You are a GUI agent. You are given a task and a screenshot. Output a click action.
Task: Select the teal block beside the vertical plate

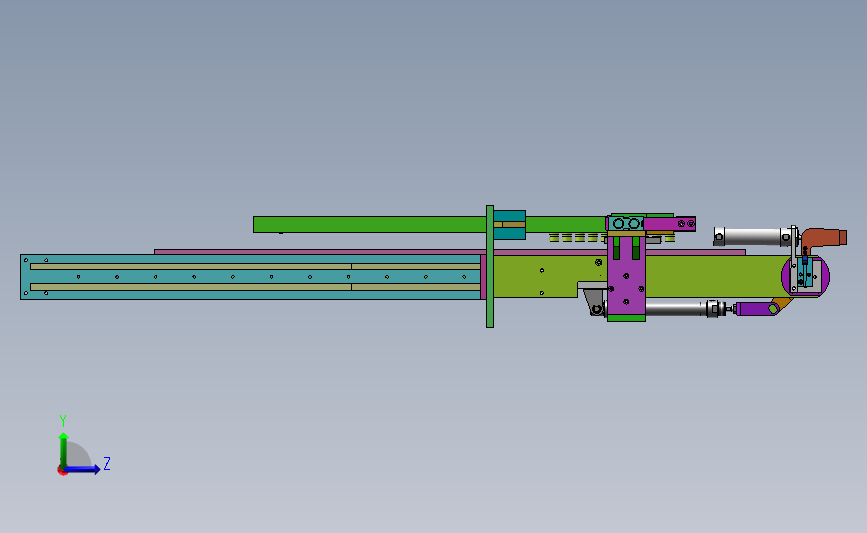coord(509,224)
